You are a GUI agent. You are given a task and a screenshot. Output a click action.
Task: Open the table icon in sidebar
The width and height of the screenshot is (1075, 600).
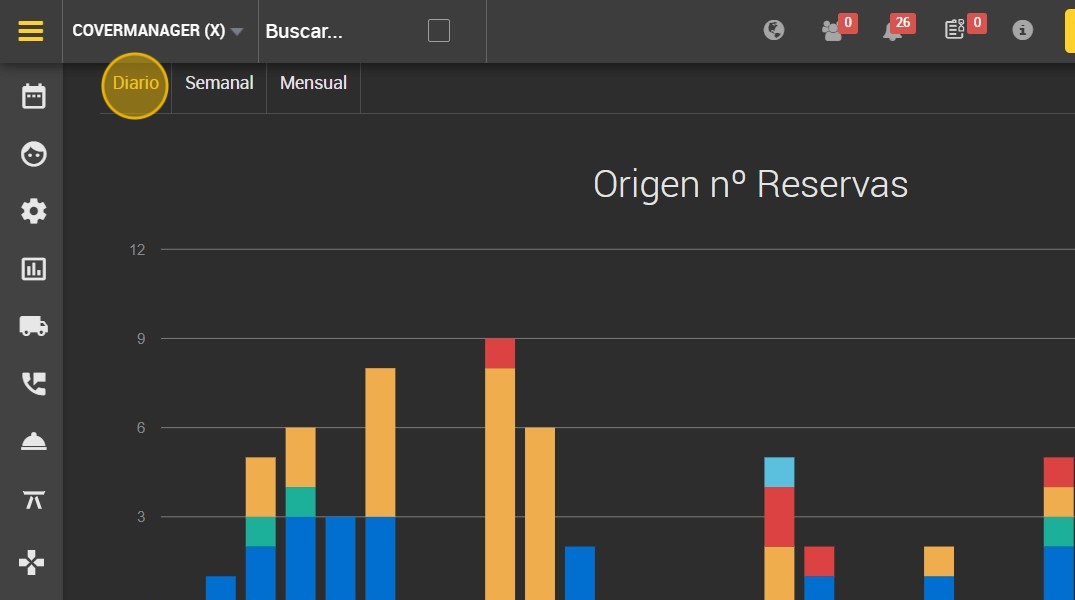[34, 500]
